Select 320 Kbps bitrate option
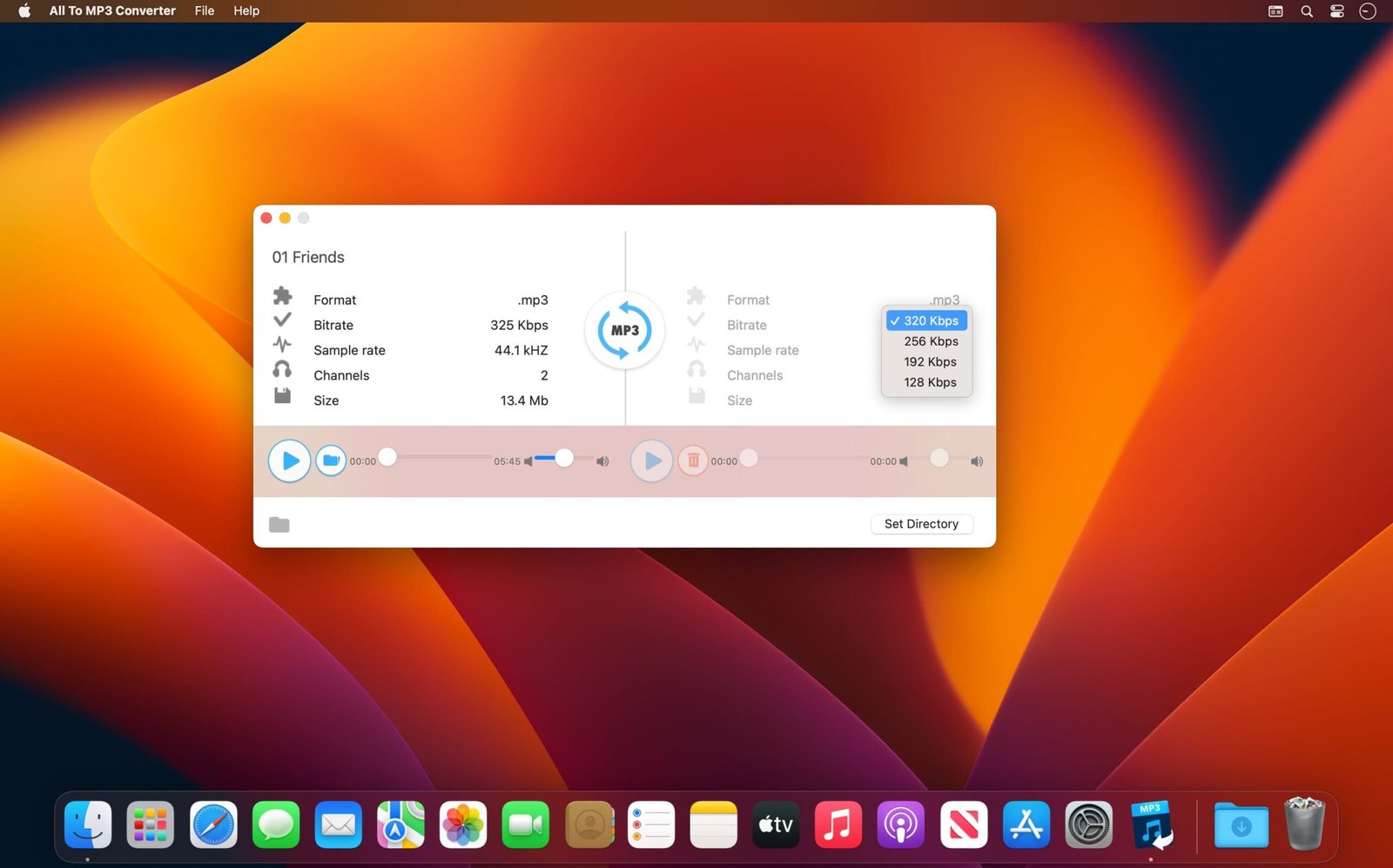The image size is (1393, 868). 925,320
